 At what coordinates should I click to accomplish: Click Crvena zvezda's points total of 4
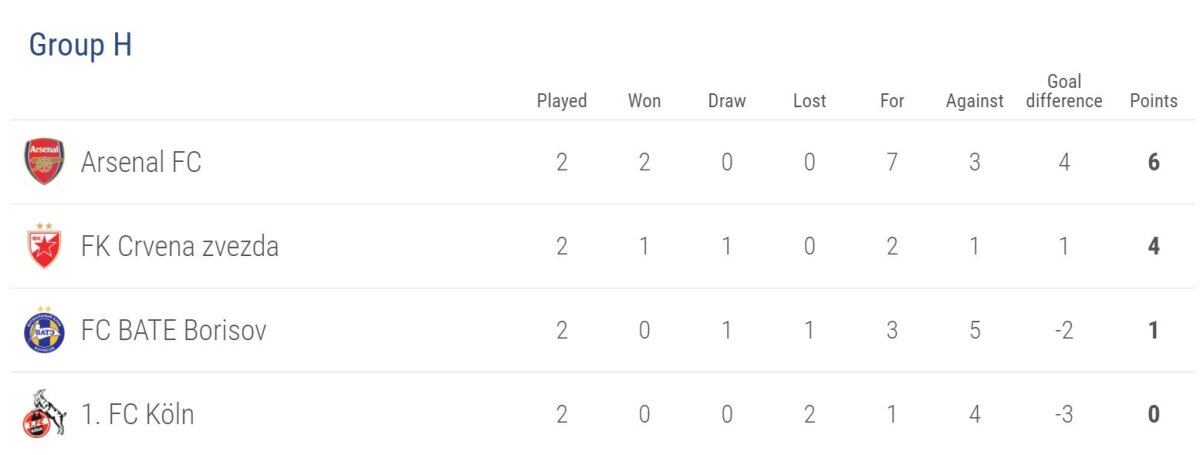click(x=1154, y=246)
